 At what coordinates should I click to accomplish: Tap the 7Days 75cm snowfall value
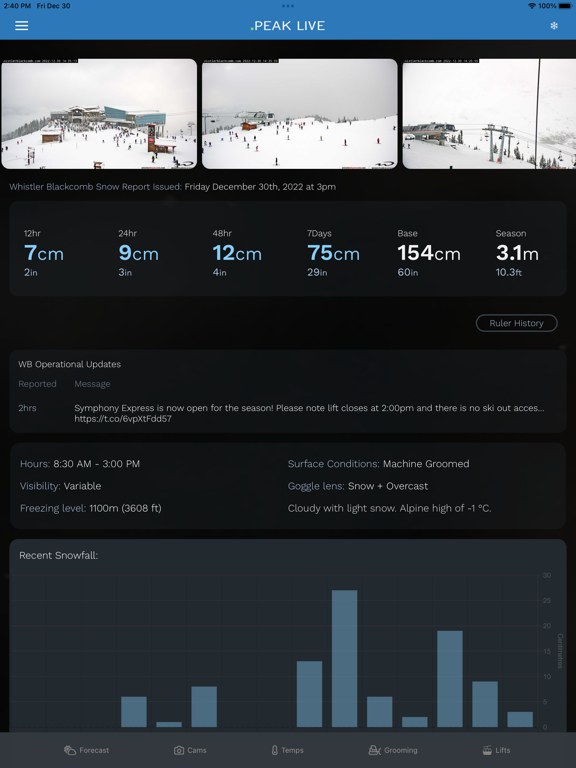click(x=334, y=253)
